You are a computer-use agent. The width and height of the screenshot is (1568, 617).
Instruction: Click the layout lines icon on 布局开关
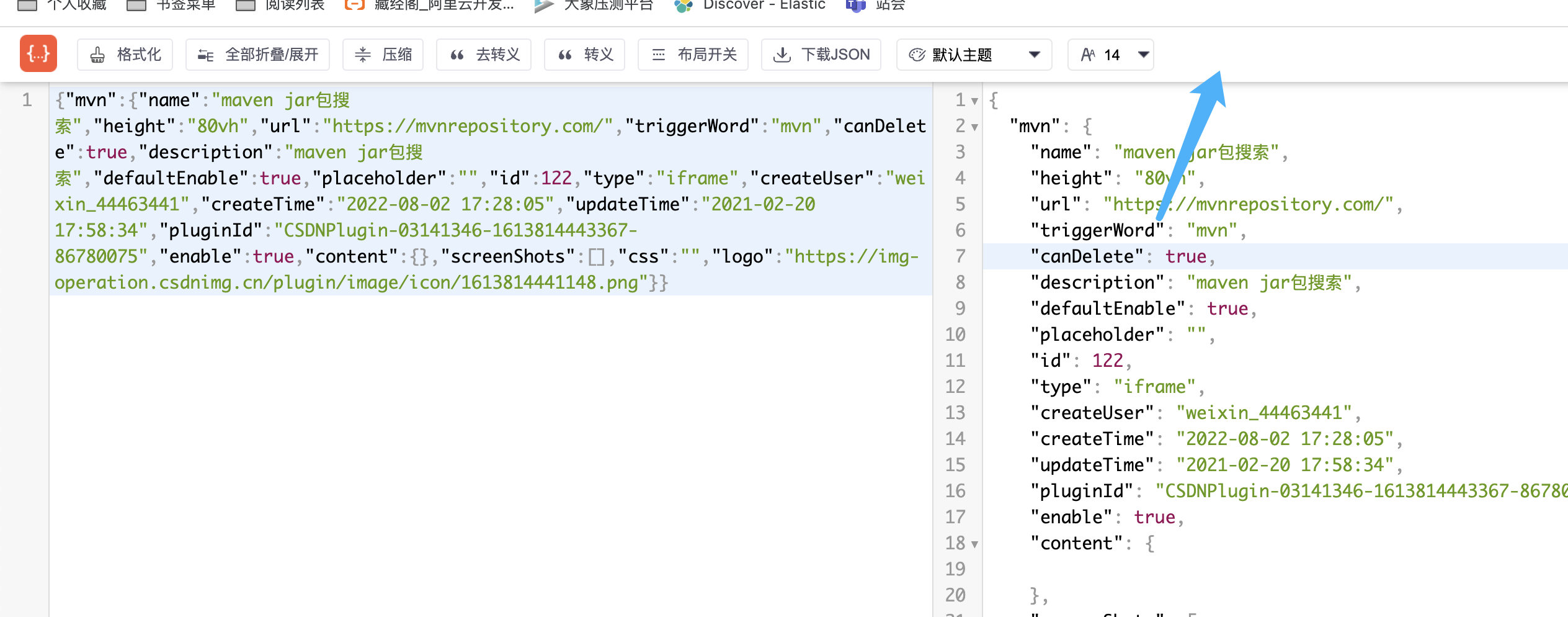click(x=659, y=55)
